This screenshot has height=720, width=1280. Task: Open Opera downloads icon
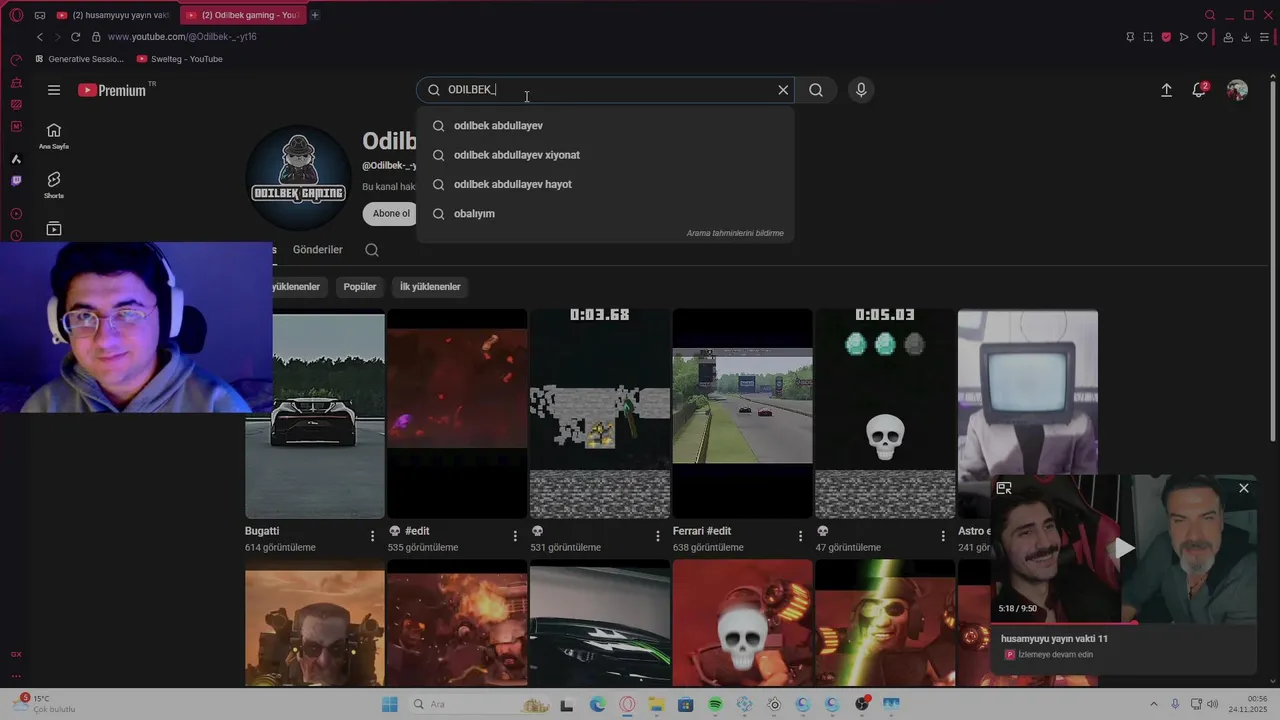(x=1246, y=37)
